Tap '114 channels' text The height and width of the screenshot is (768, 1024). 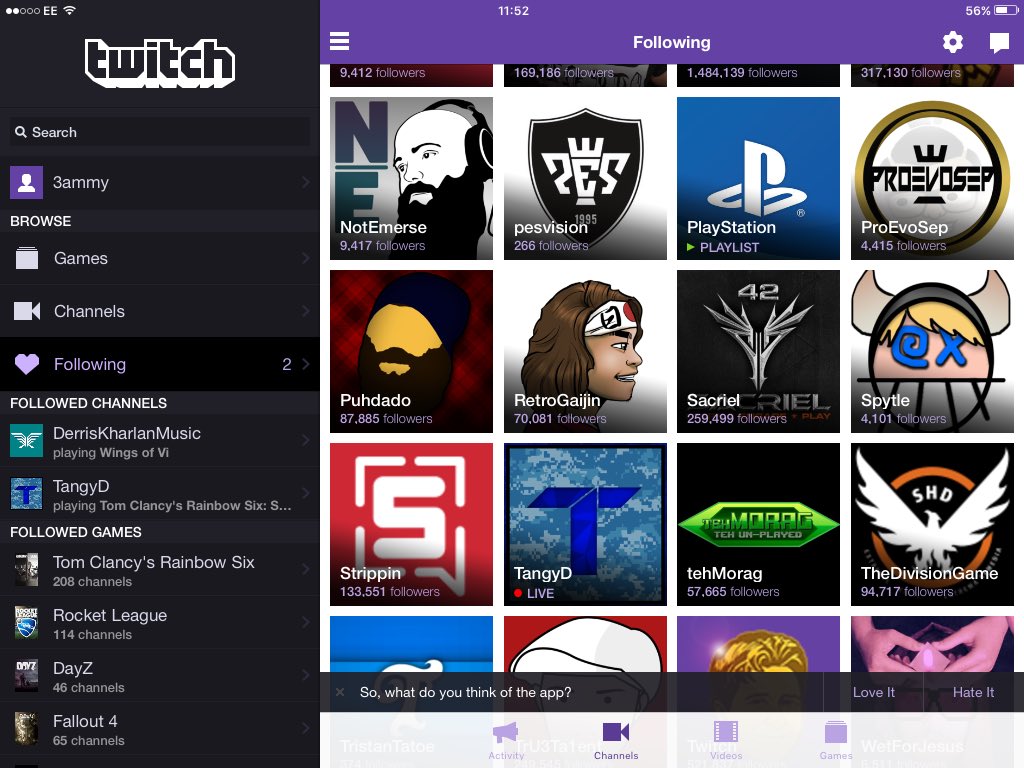(92, 634)
